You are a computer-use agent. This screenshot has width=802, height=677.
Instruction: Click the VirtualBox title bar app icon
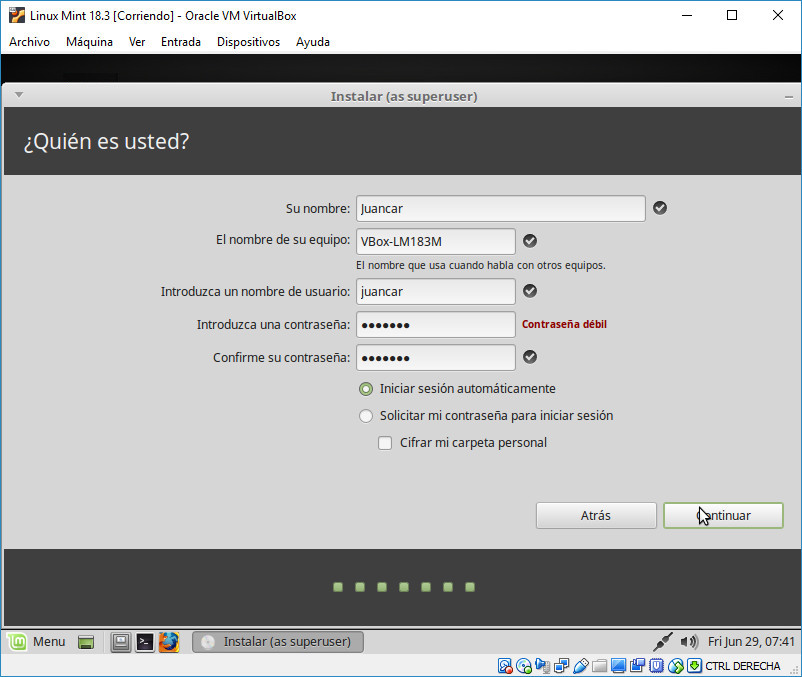click(16, 15)
